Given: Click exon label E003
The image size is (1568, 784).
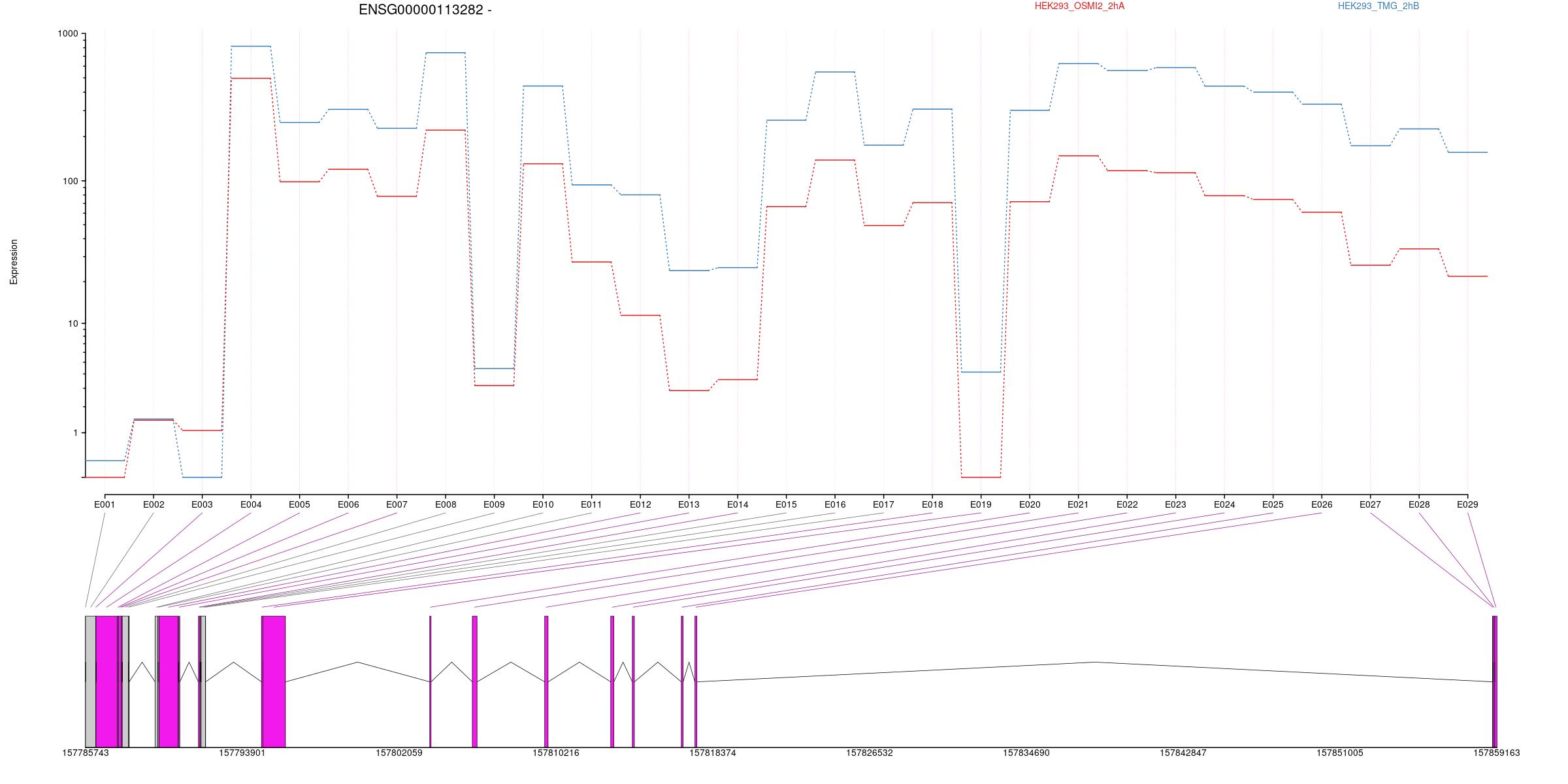Looking at the screenshot, I should (202, 504).
